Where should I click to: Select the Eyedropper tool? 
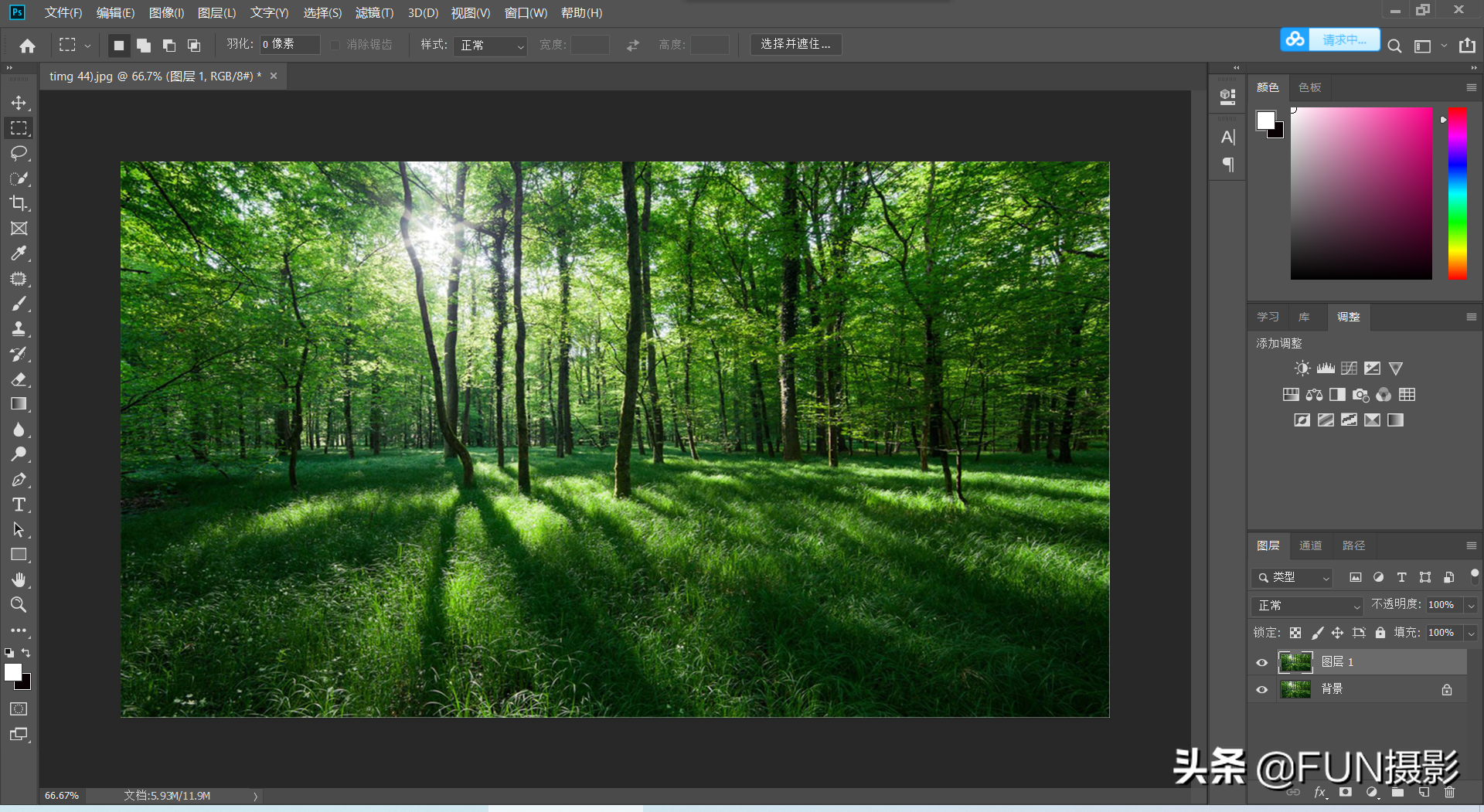(x=19, y=253)
